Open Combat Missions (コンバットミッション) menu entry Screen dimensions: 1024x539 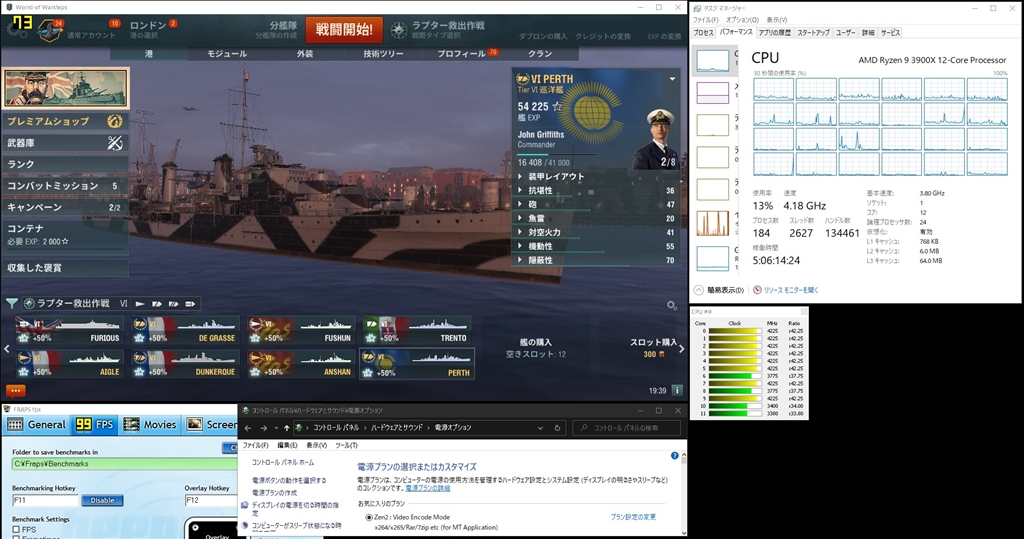click(64, 186)
